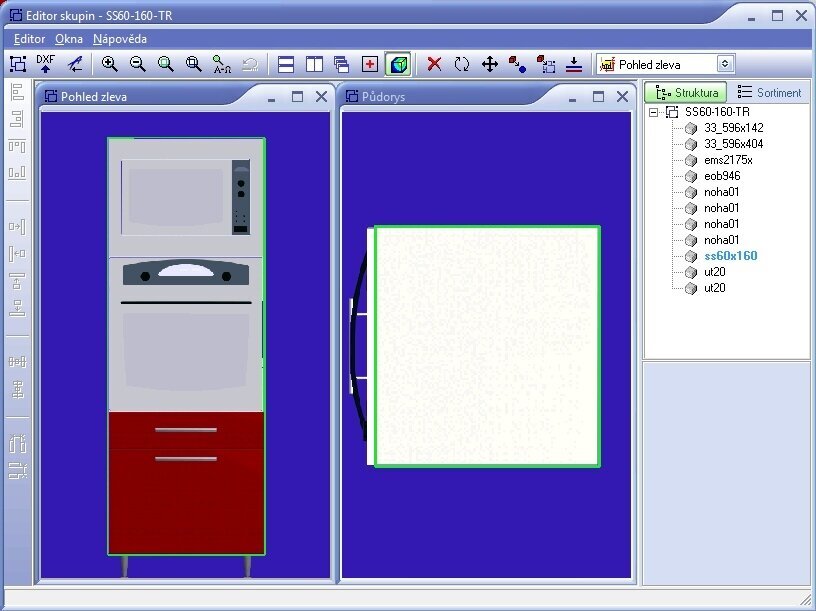The width and height of the screenshot is (816, 611).
Task: Toggle the red plus toolbar button
Action: [370, 64]
